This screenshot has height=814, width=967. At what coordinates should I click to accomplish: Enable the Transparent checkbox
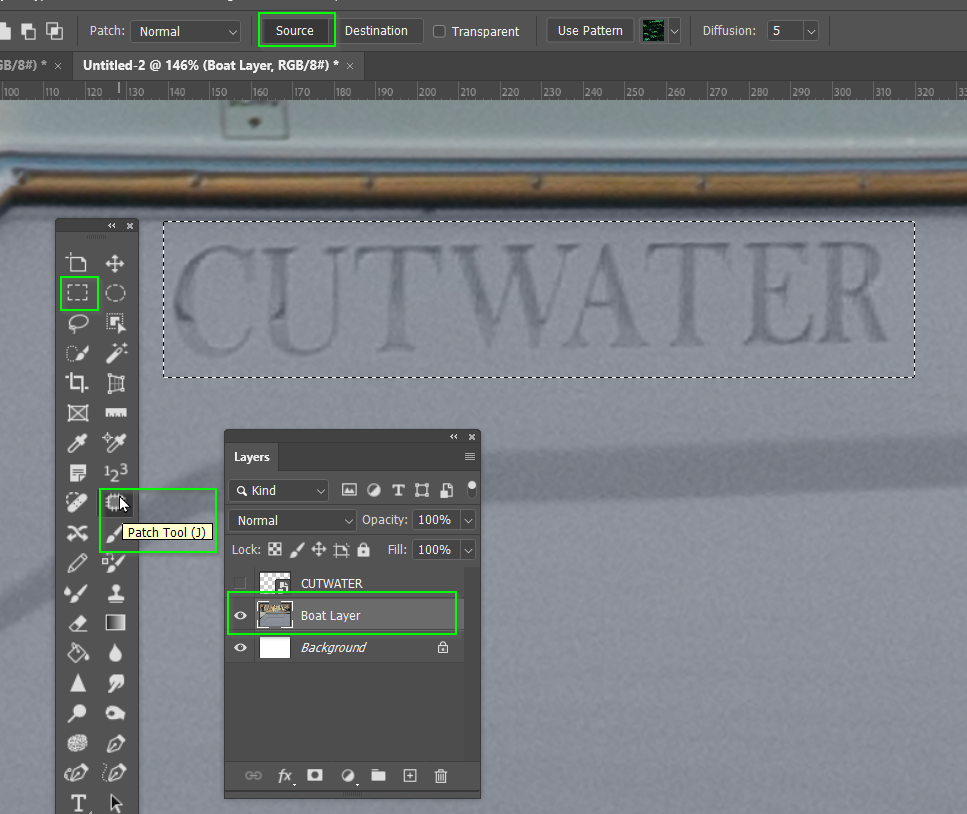point(438,31)
